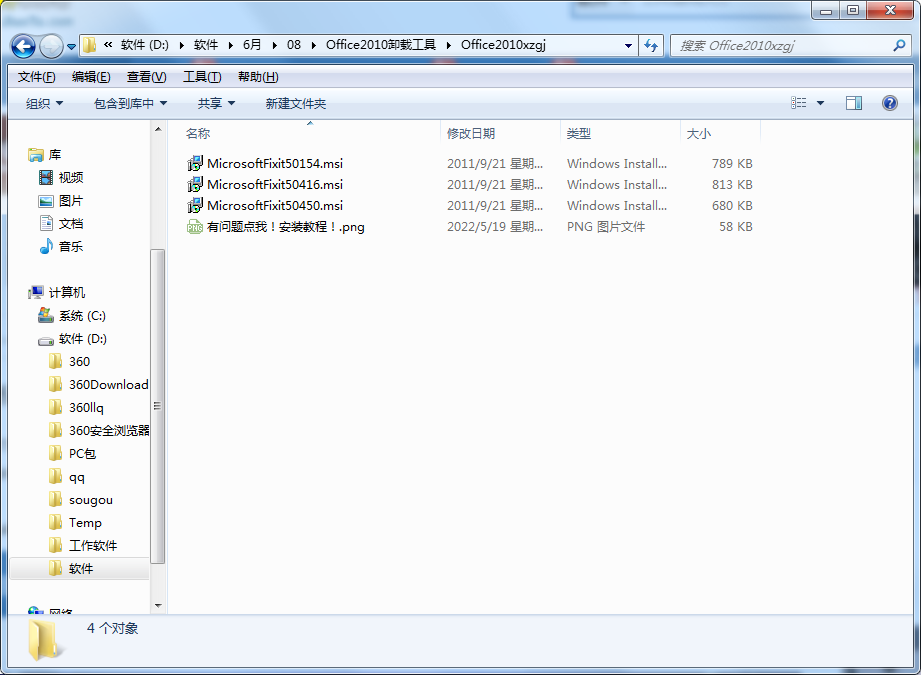Select the file name 有问题点我！安装教程！.png
Screen dimensions: 921x675
(285, 227)
